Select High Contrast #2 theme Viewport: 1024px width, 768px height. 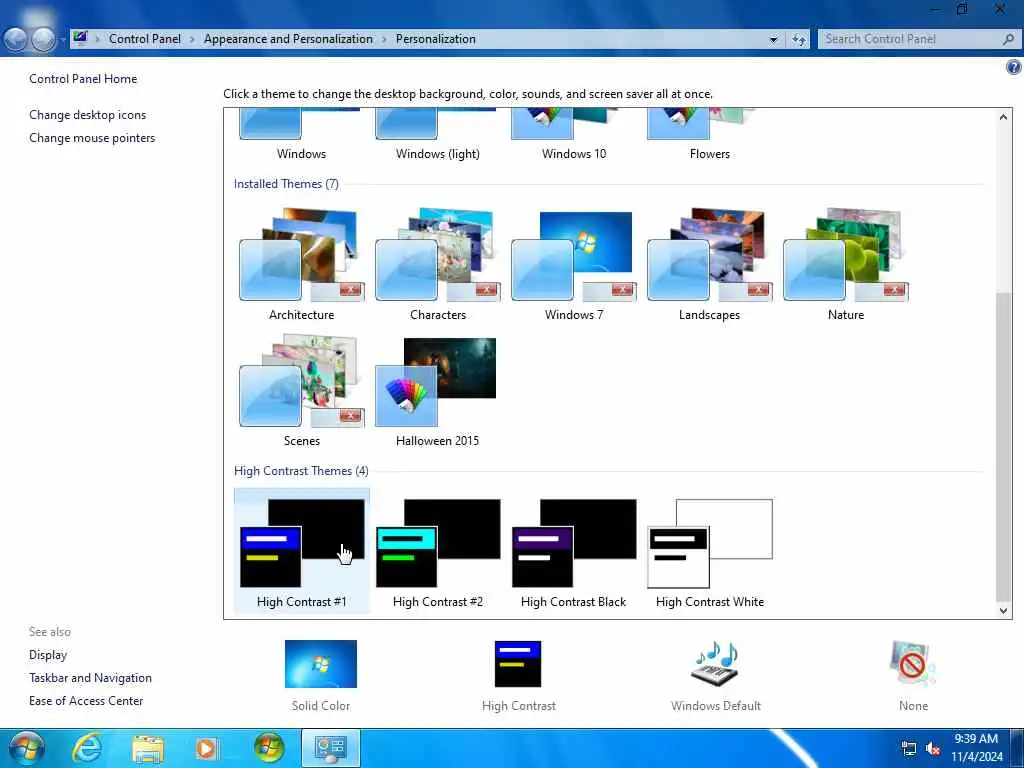pyautogui.click(x=438, y=551)
